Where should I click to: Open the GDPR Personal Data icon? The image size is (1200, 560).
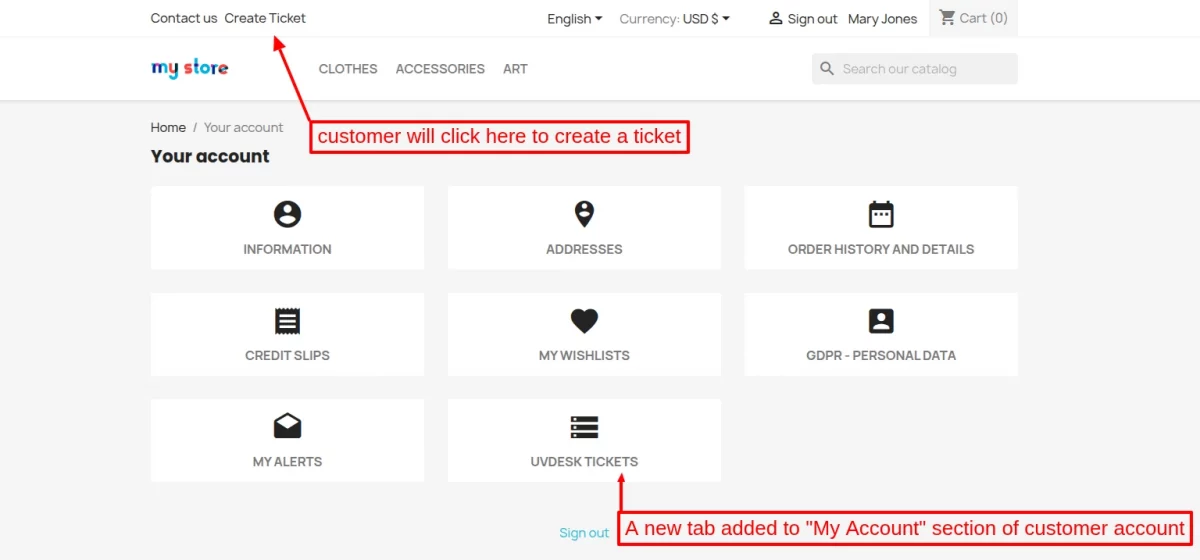point(881,321)
